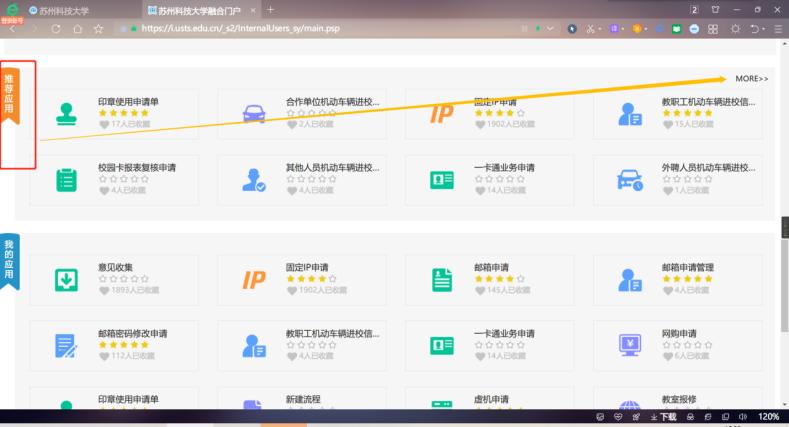This screenshot has height=427, width=789.
Task: Open the 120% zoom level menu
Action: tap(768, 416)
